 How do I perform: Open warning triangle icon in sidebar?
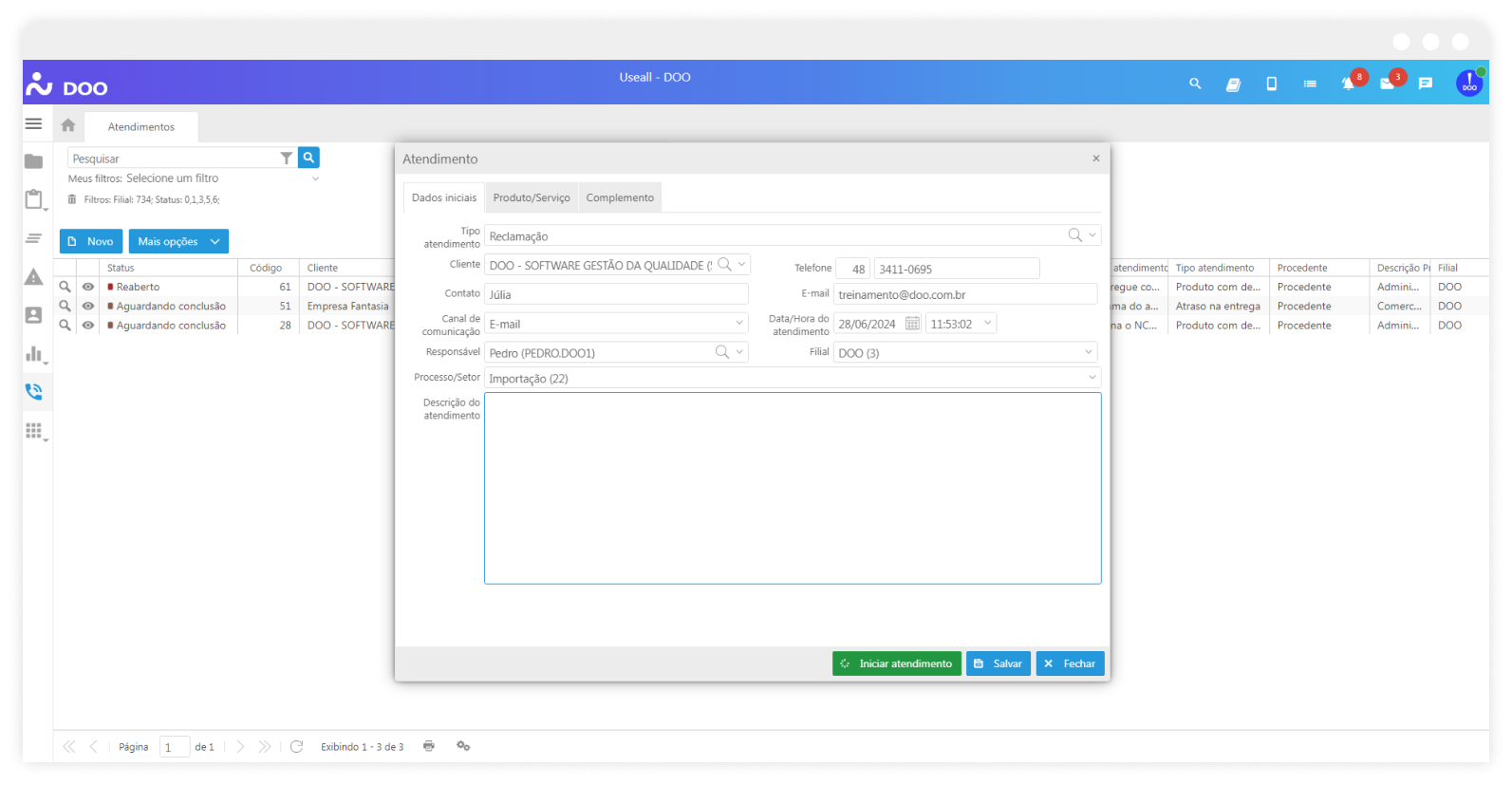tap(34, 277)
